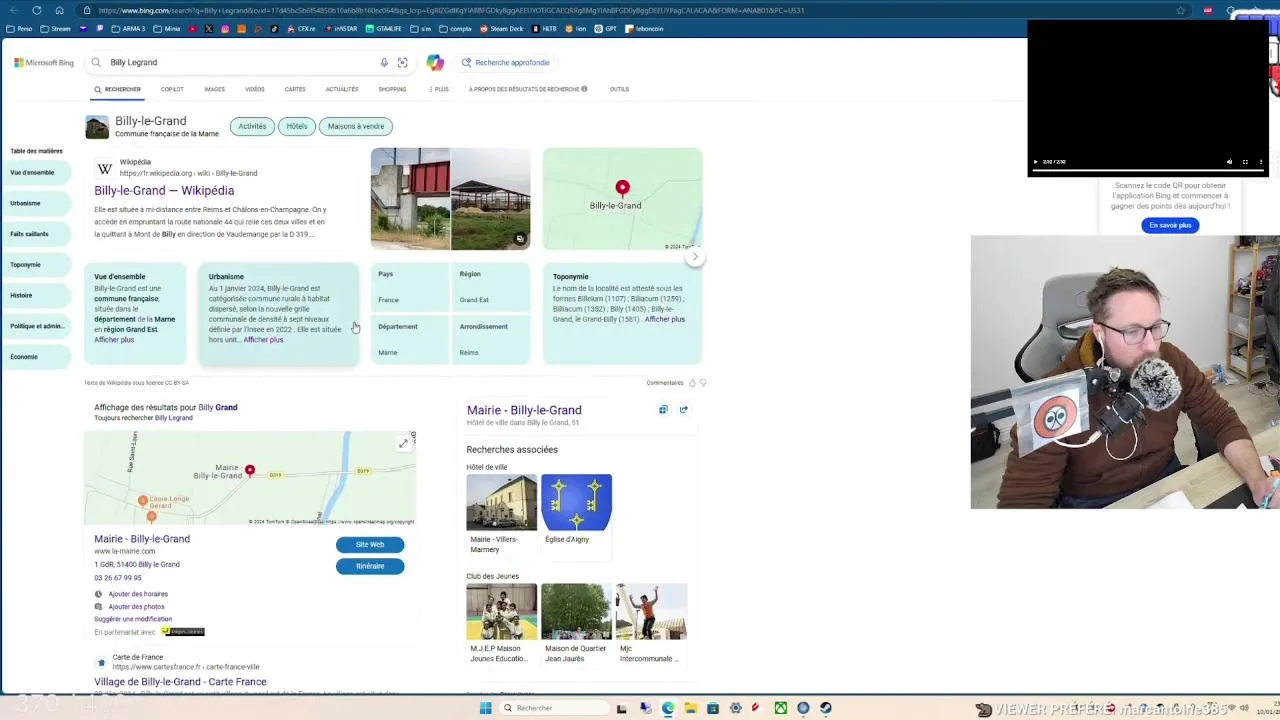
Task: Click Maisons à vendre chip
Action: coord(356,126)
